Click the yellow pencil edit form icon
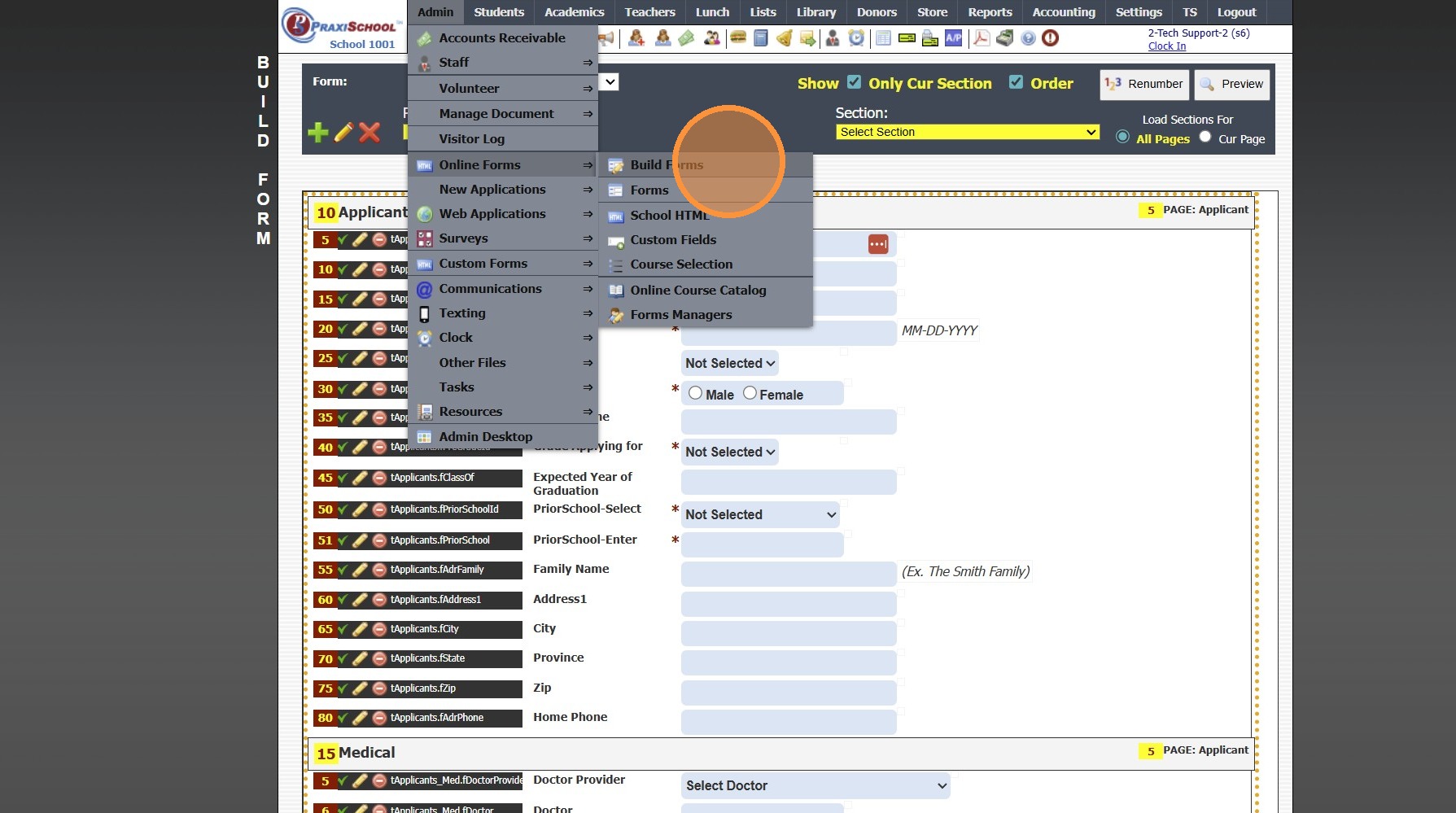 [x=343, y=132]
